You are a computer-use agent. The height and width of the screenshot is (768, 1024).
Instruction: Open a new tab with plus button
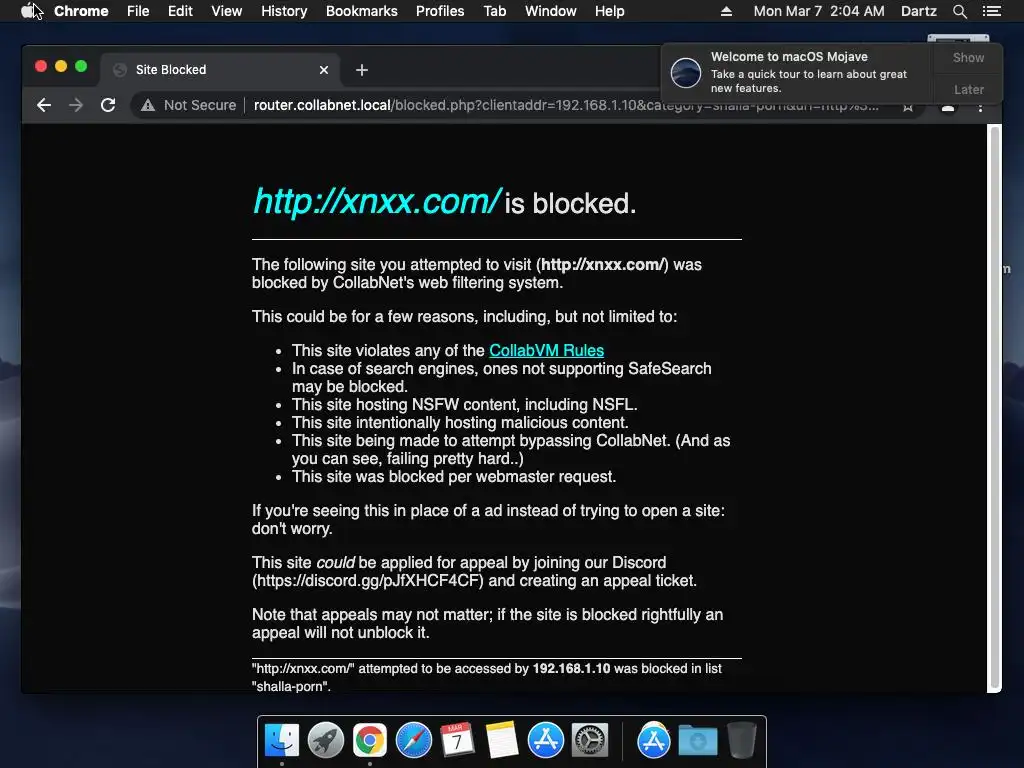tap(362, 70)
